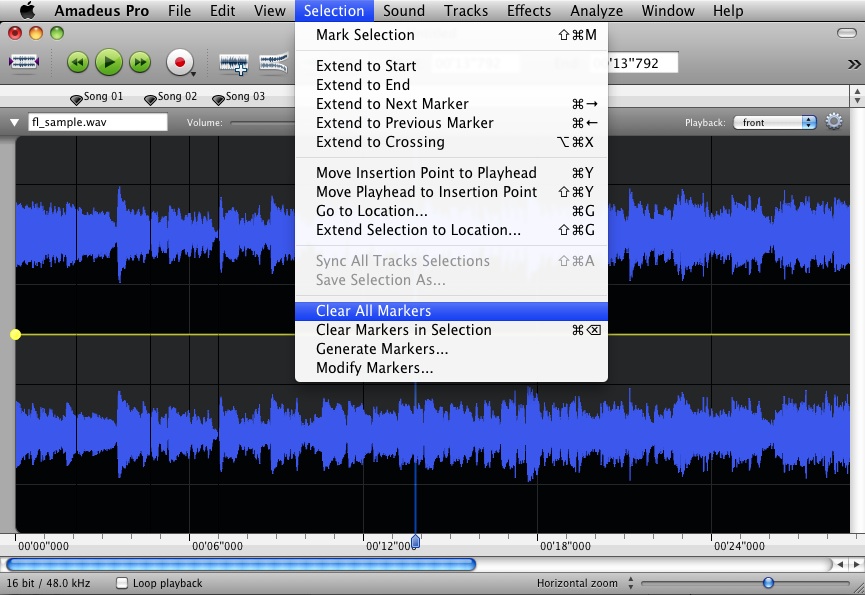Choose Generate Markers...

[451, 349]
